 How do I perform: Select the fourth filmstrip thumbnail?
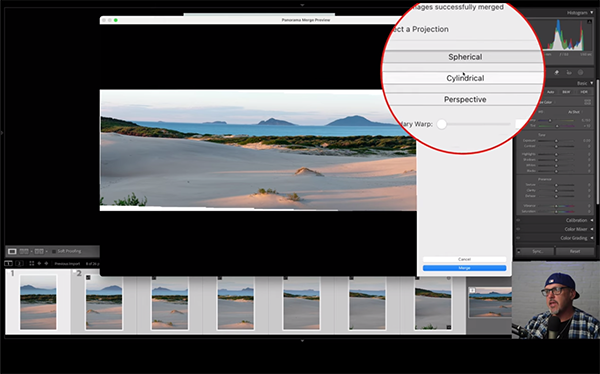tap(235, 302)
